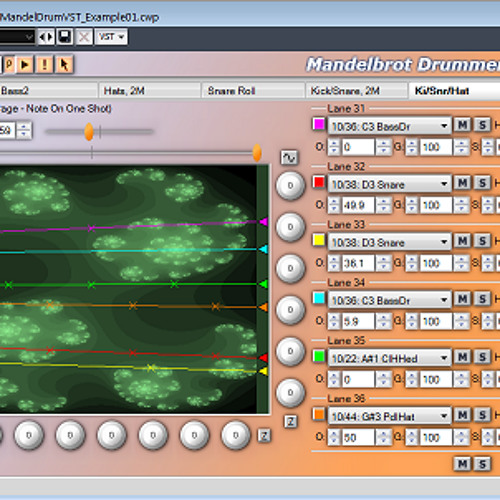Select the arrow pointer tool
This screenshot has width=500, height=500.
pos(64,64)
